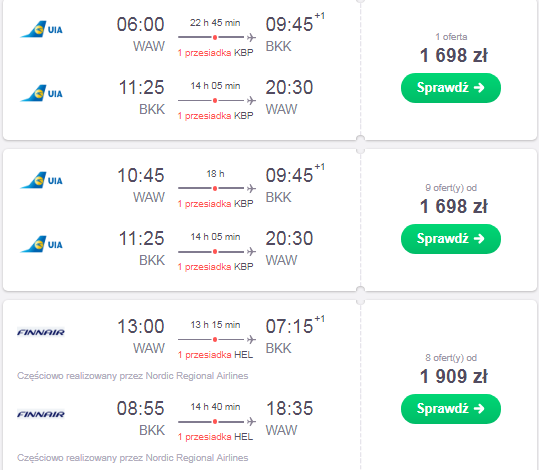Click the Sprawdź button for the 1 909 zł Finnair flight

point(451,408)
